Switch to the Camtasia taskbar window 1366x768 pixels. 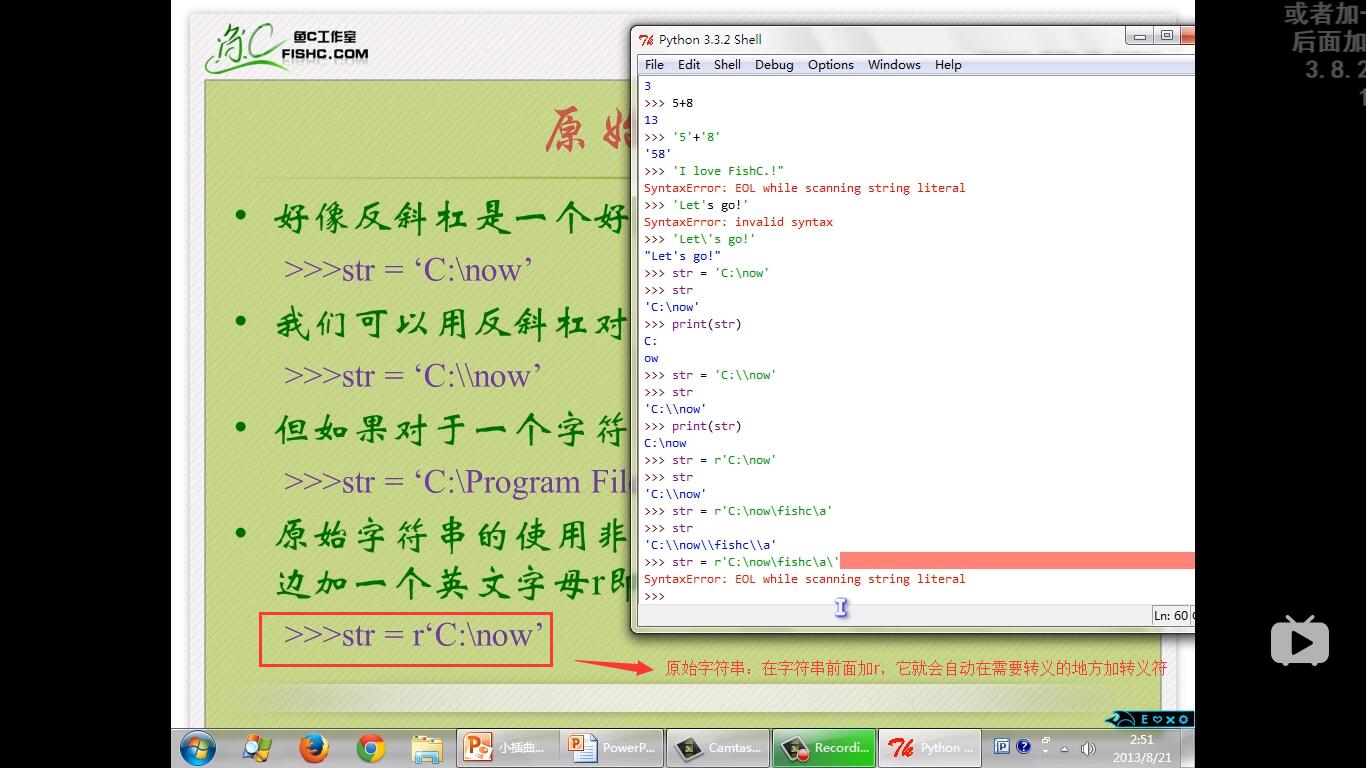[716, 747]
